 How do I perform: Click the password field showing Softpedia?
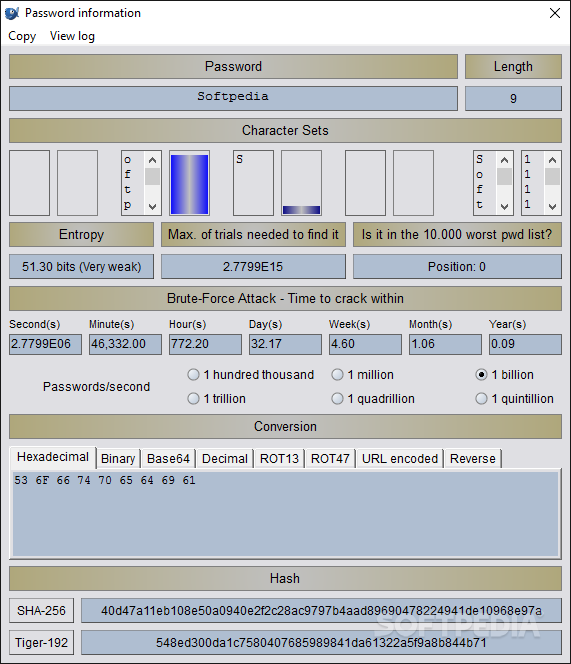233,98
